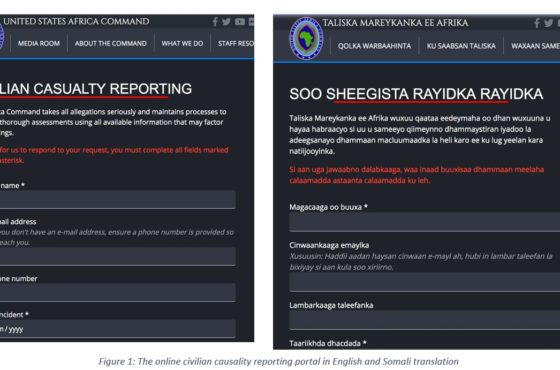Open Twitter icon in English page header

[x=226, y=22]
